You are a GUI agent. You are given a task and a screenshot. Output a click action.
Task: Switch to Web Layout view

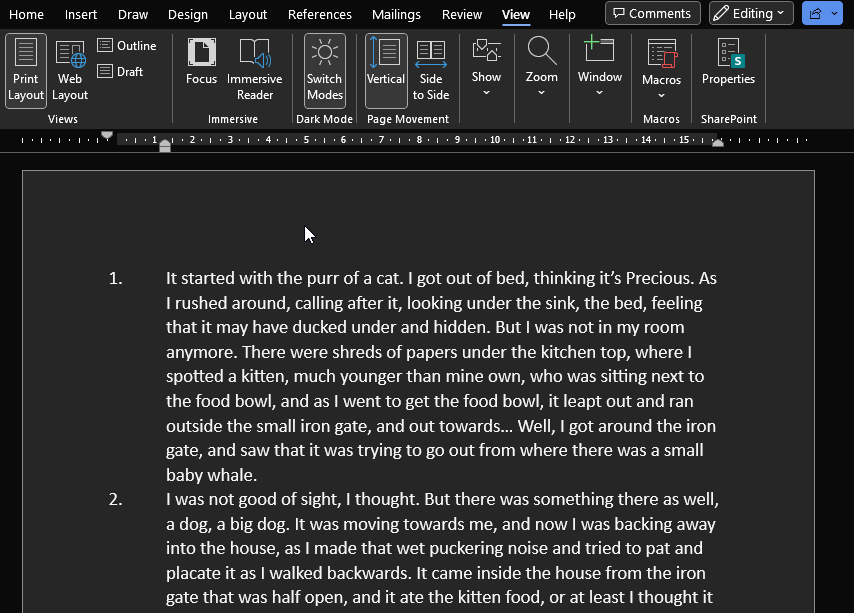point(70,71)
